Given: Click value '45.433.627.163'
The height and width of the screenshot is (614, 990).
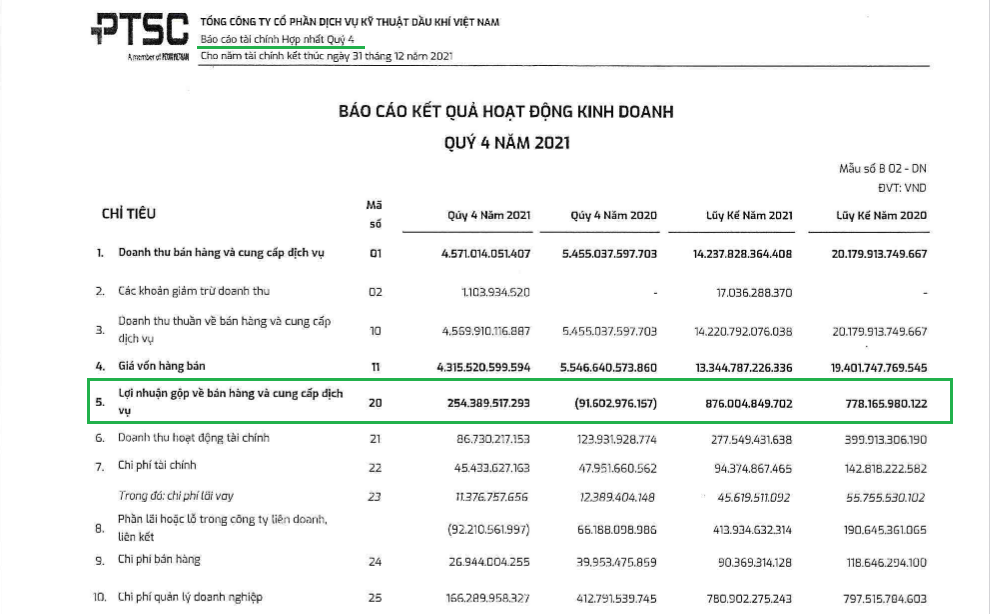Looking at the screenshot, I should coord(492,468).
